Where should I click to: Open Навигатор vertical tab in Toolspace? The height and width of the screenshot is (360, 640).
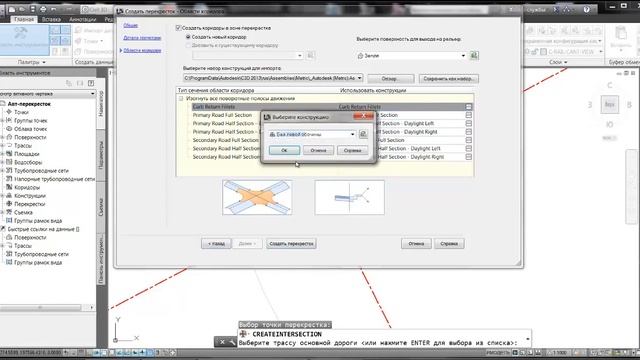click(x=101, y=103)
